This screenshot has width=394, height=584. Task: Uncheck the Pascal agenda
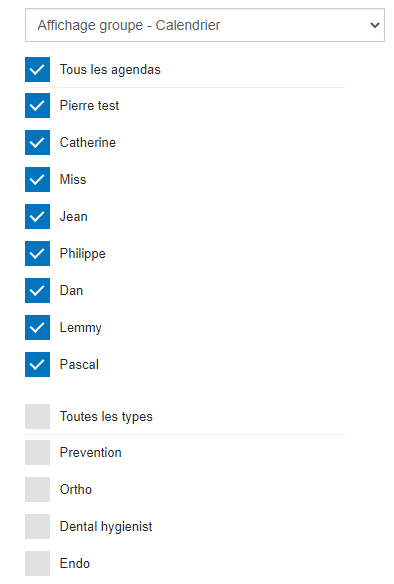(x=37, y=364)
